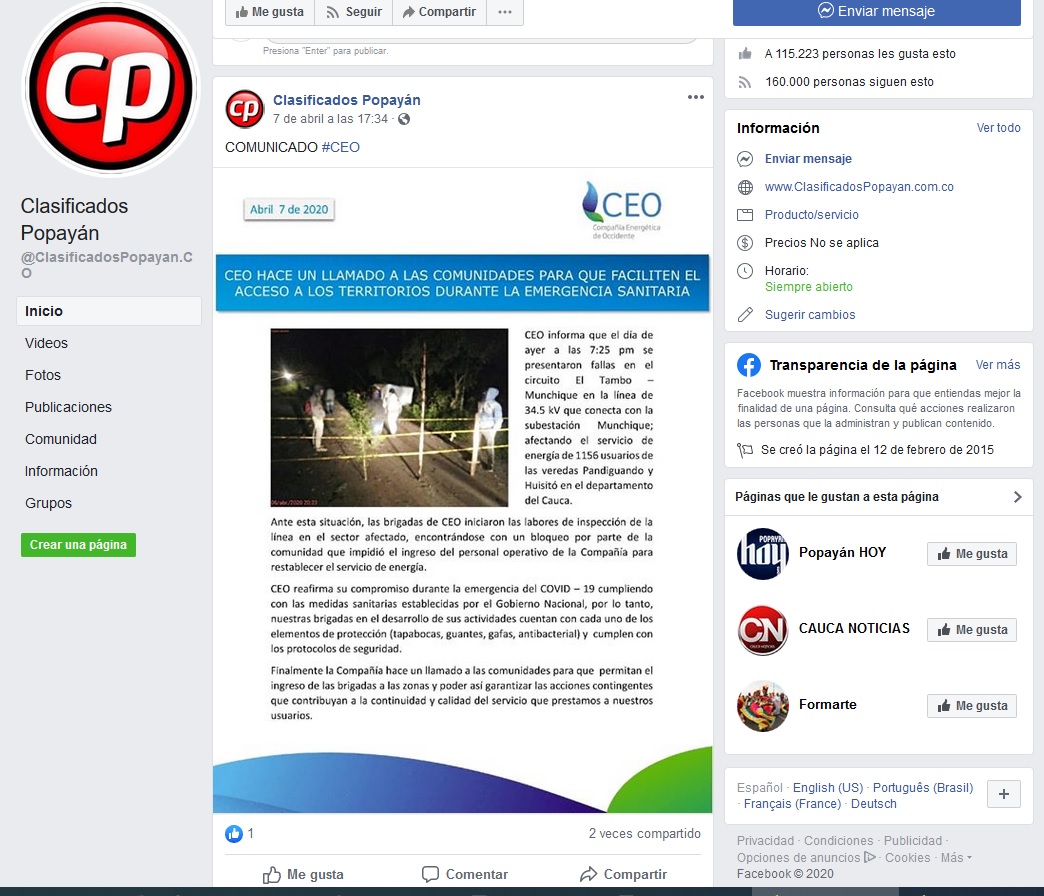Image resolution: width=1044 pixels, height=896 pixels.
Task: Click the clock icon beside Horario
Action: (745, 271)
